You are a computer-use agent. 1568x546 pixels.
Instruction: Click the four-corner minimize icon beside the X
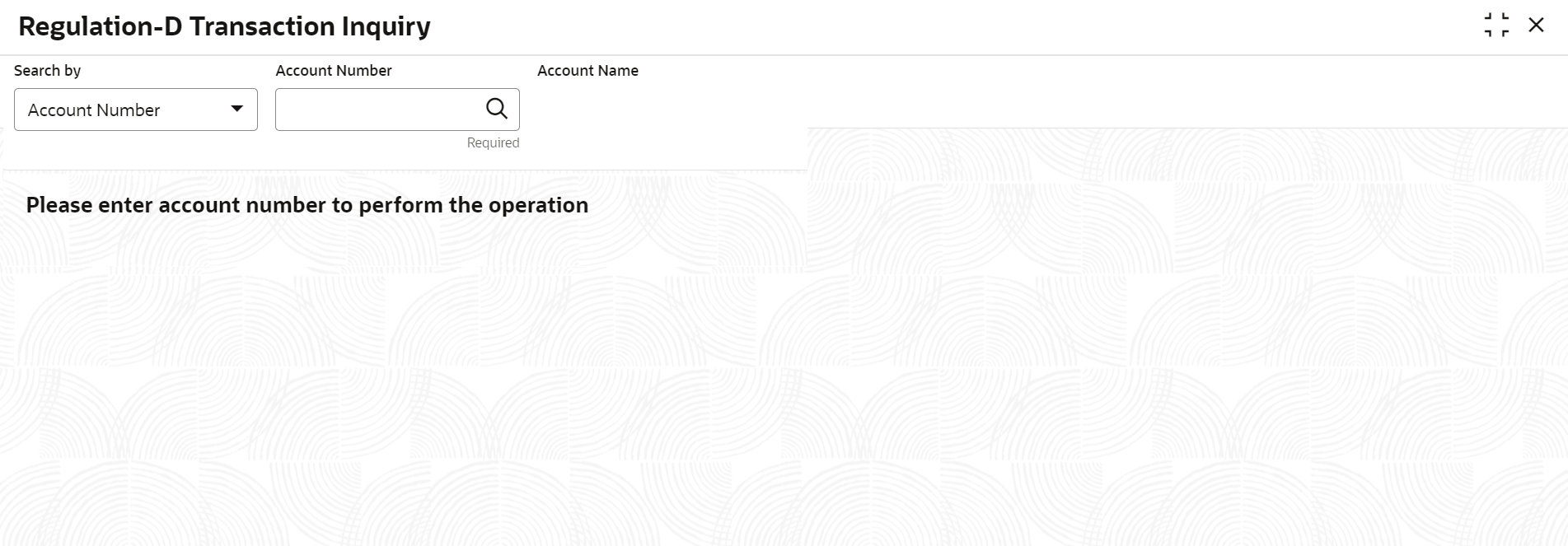point(1496,26)
